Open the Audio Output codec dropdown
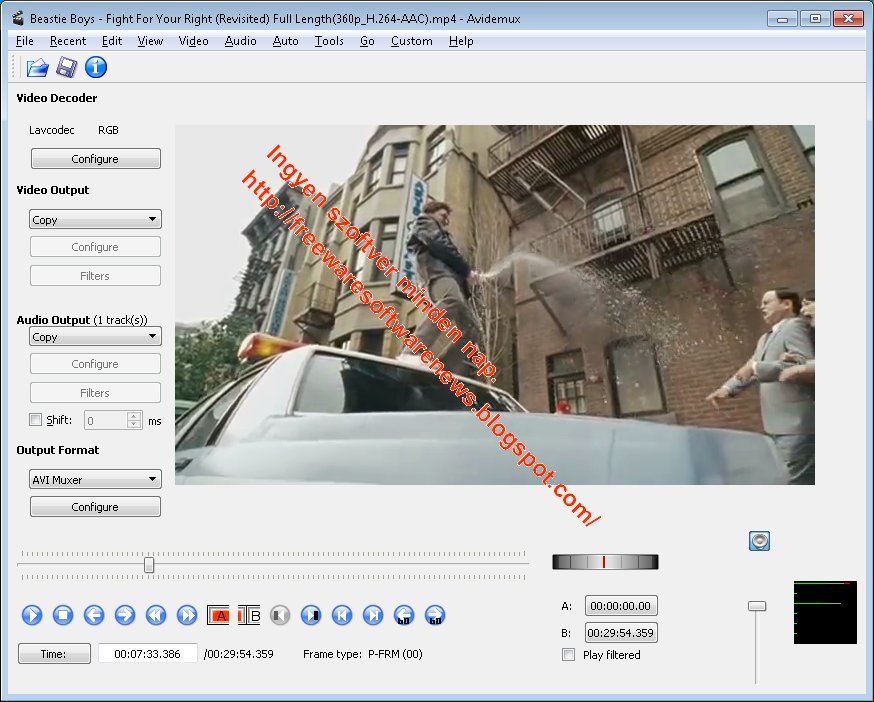Viewport: 874px width, 702px height. pos(95,336)
